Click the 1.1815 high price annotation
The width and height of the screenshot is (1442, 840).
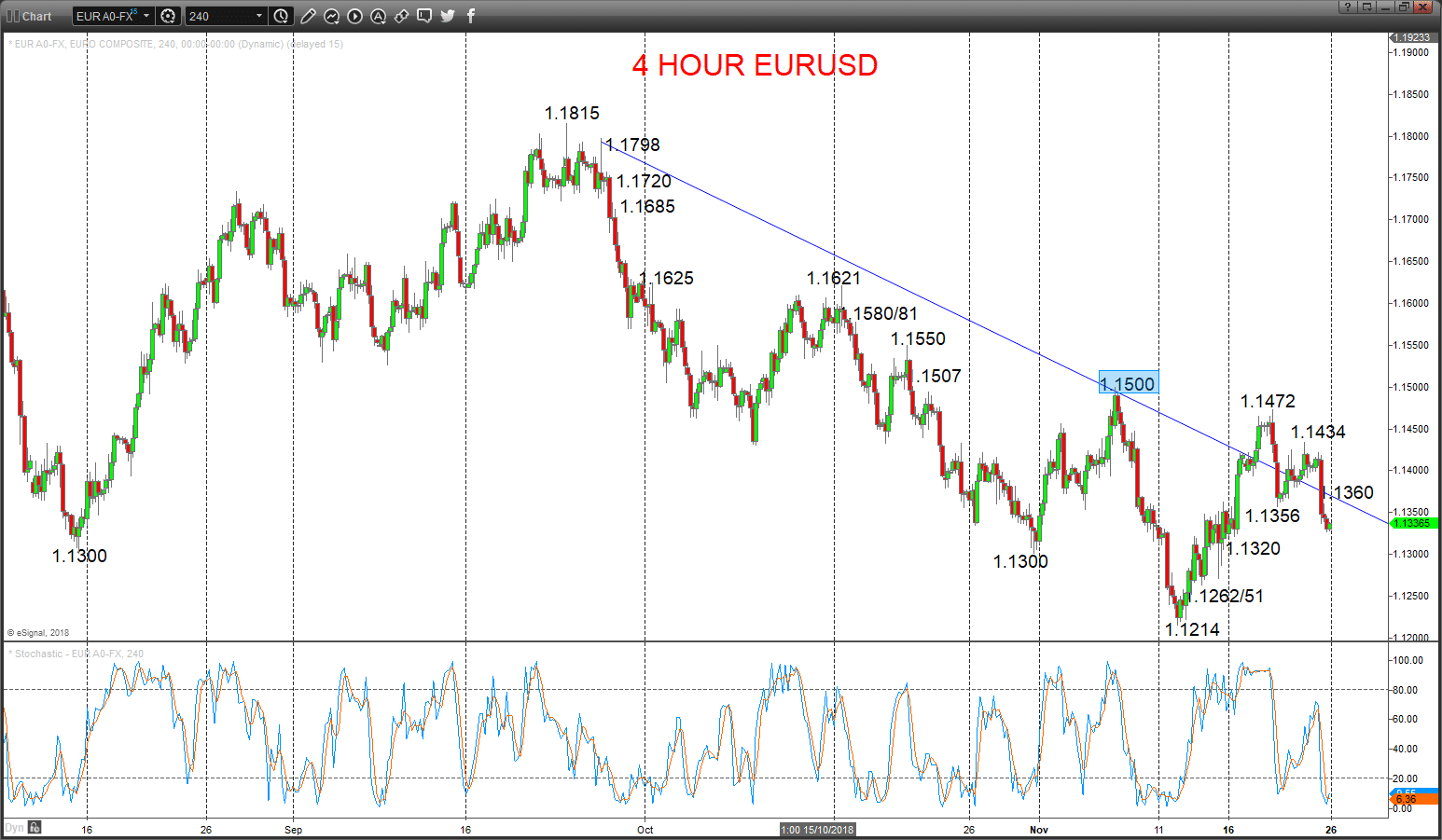click(x=572, y=113)
